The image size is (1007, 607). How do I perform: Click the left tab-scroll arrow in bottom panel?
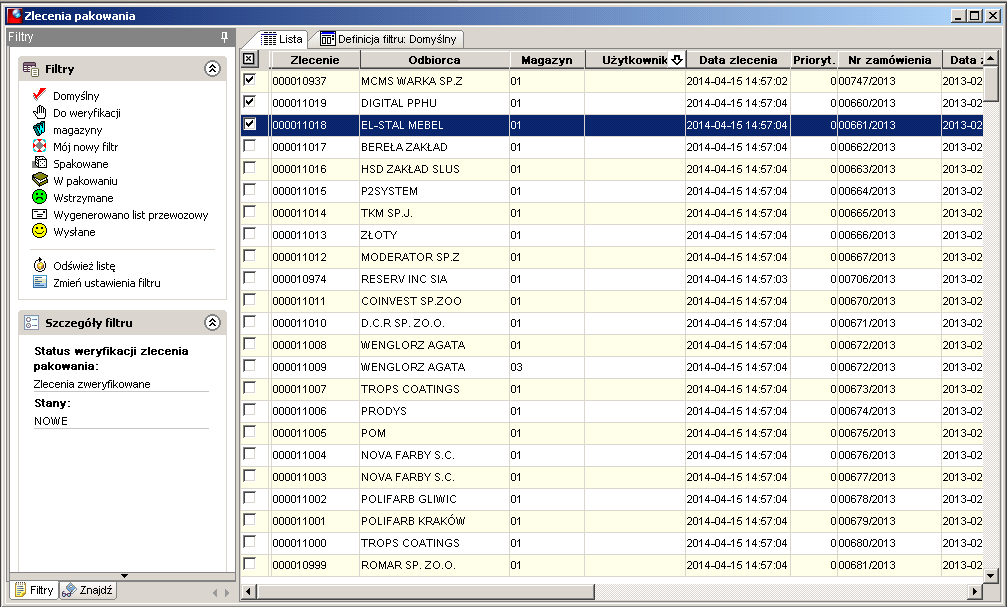[215, 592]
